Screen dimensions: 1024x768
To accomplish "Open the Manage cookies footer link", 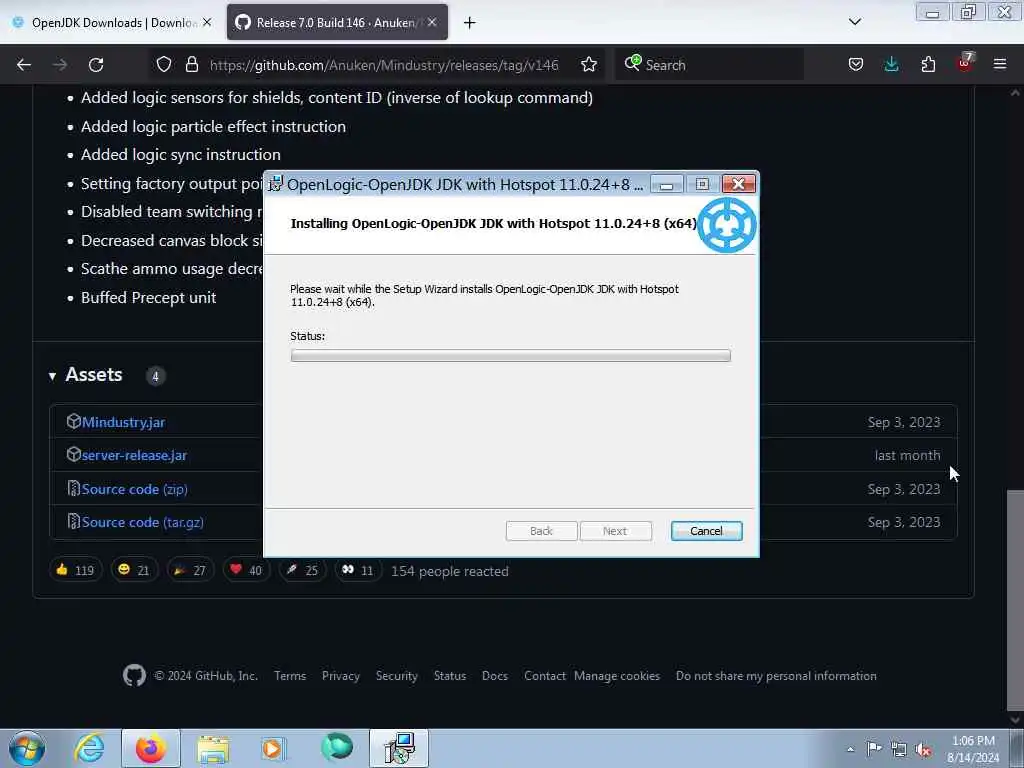I will [x=616, y=676].
